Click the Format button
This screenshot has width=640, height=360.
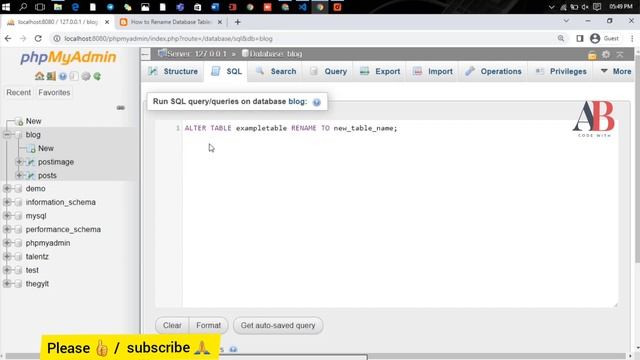[x=208, y=325]
